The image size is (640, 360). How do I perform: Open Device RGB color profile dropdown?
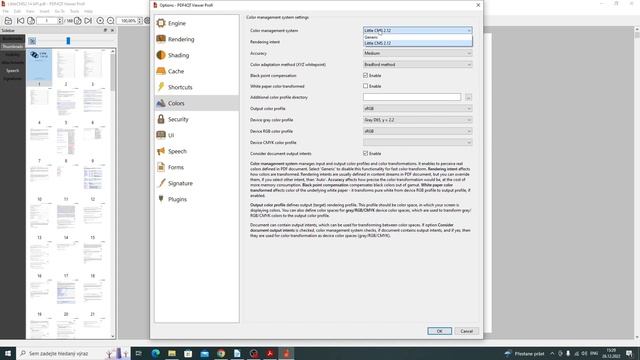tap(418, 131)
